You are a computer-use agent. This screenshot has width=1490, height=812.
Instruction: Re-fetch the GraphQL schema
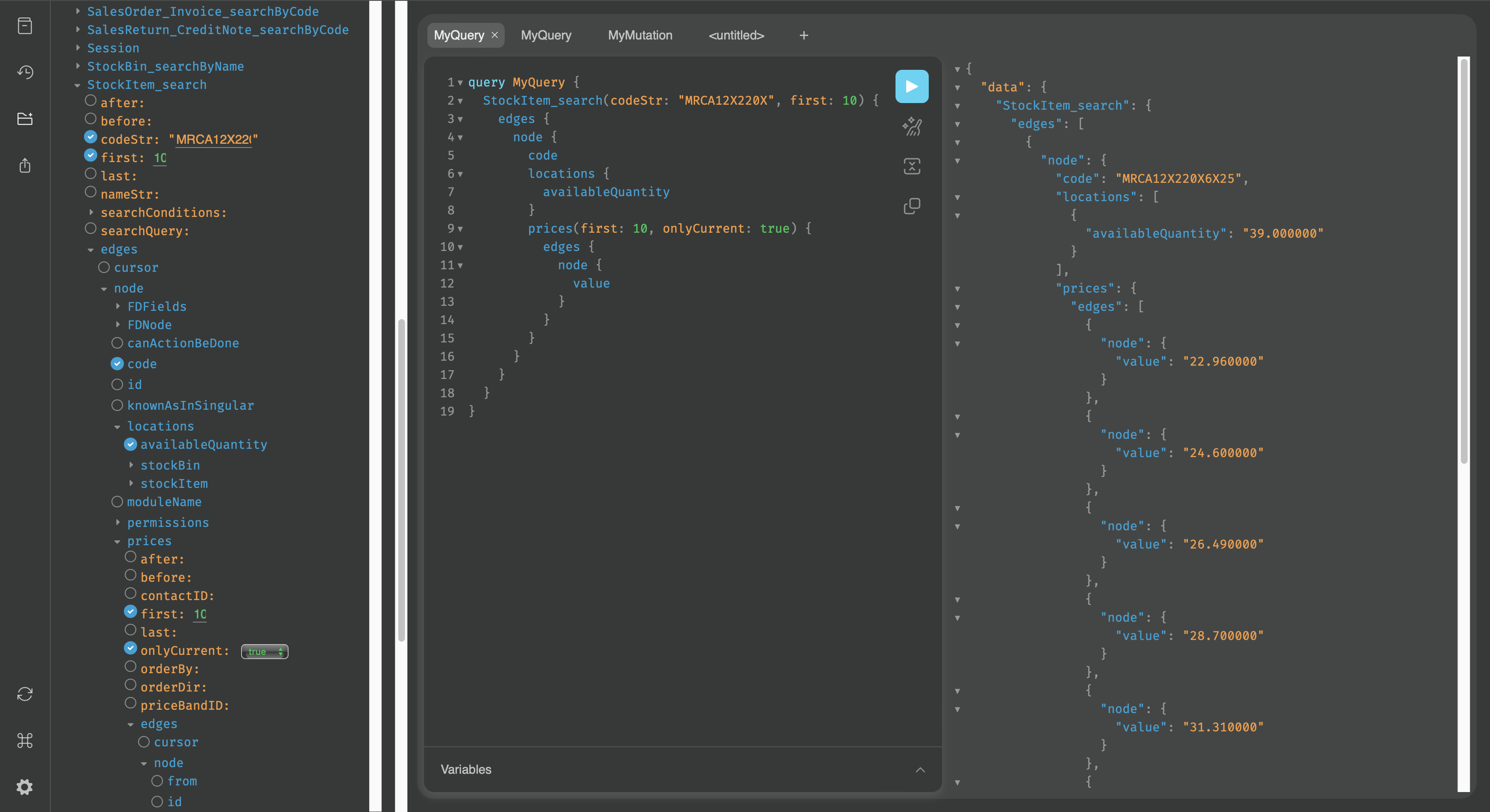pyautogui.click(x=25, y=694)
